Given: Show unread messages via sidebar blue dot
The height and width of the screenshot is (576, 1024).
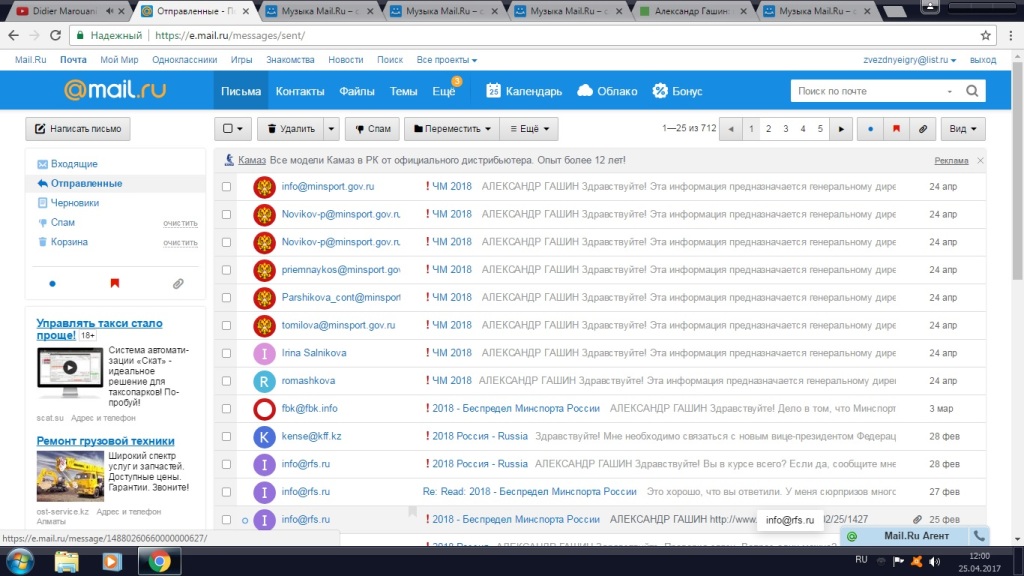Looking at the screenshot, I should tap(52, 283).
